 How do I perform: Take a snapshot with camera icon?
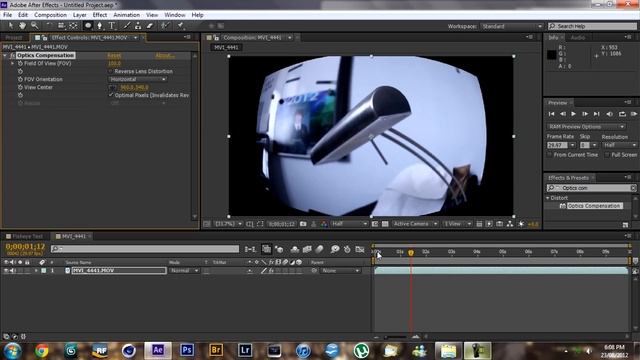click(303, 224)
